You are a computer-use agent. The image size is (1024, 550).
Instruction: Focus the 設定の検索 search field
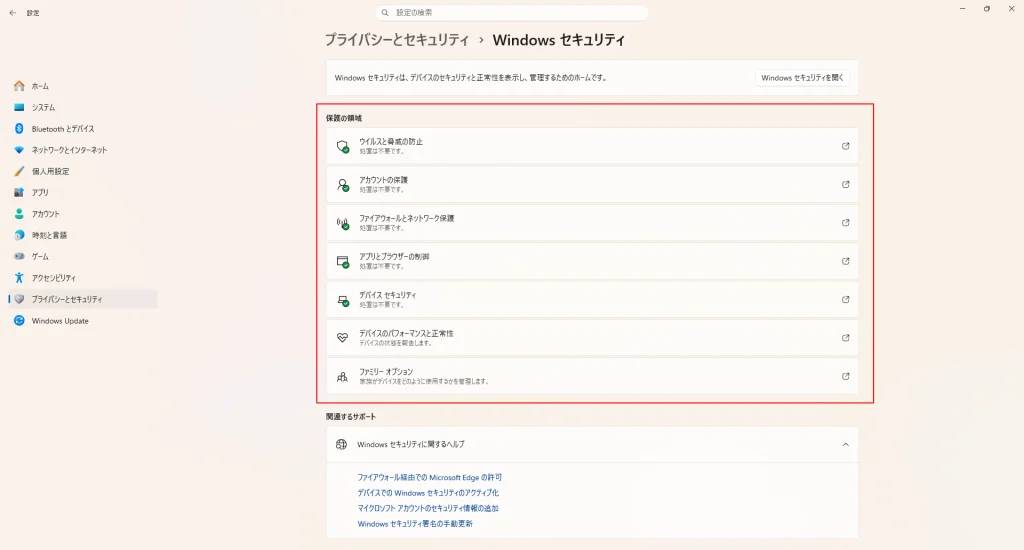511,12
